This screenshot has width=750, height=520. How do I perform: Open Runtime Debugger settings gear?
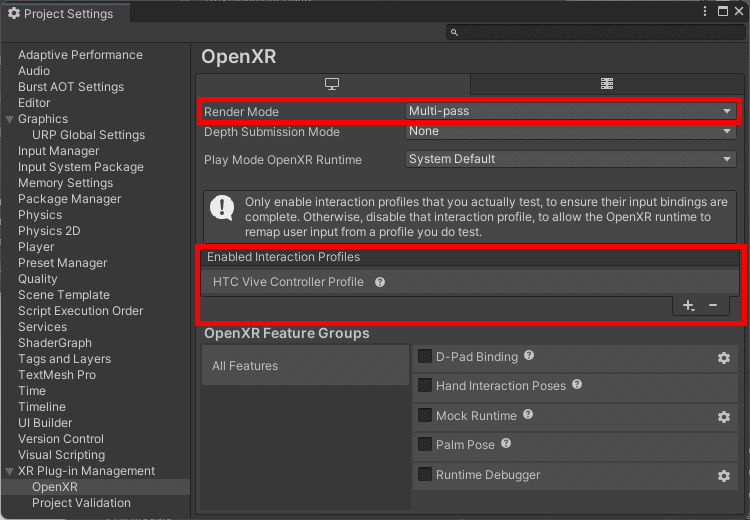point(724,476)
